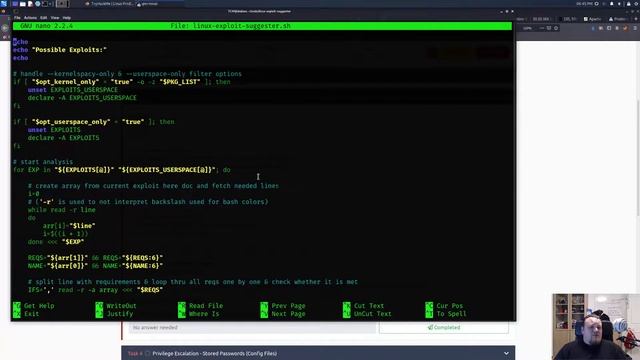Click the WriteOut shortcut label
The image size is (640, 360).
121,306
